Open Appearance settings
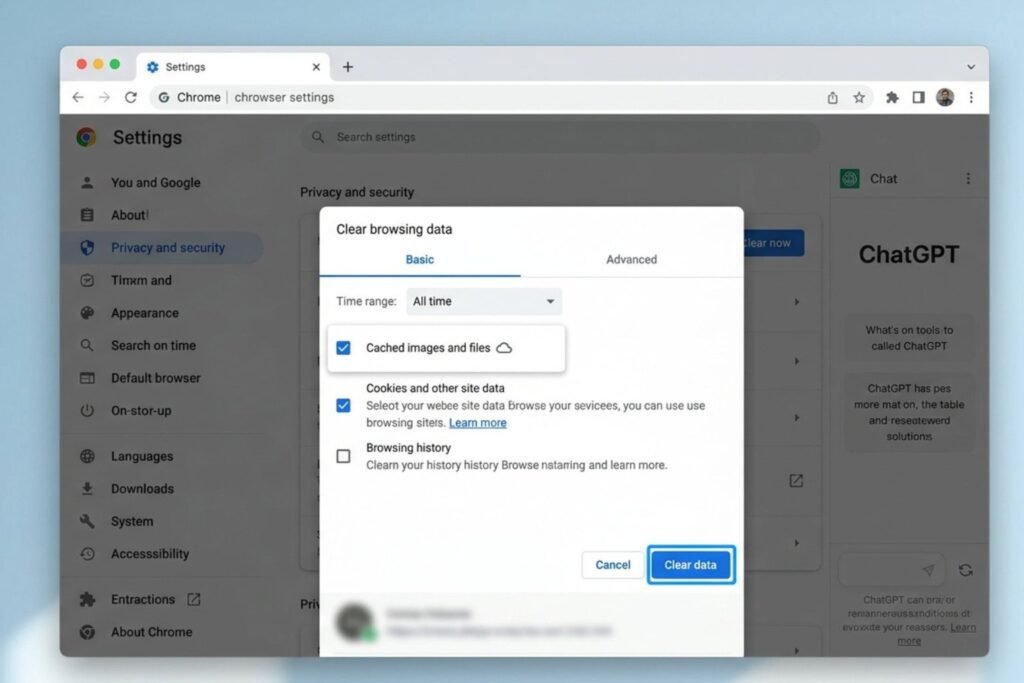1024x683 pixels. pyautogui.click(x=144, y=313)
